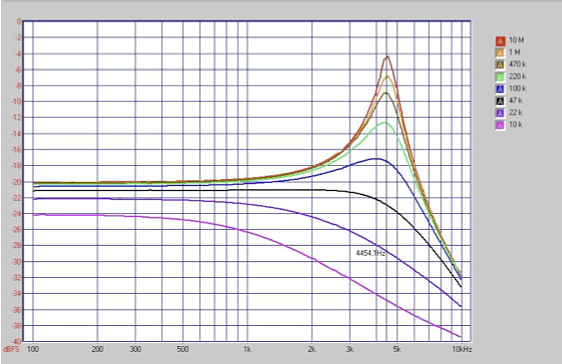This screenshot has width=562, height=364.
Task: Click the 1k frequency axis label
Action: click(247, 349)
